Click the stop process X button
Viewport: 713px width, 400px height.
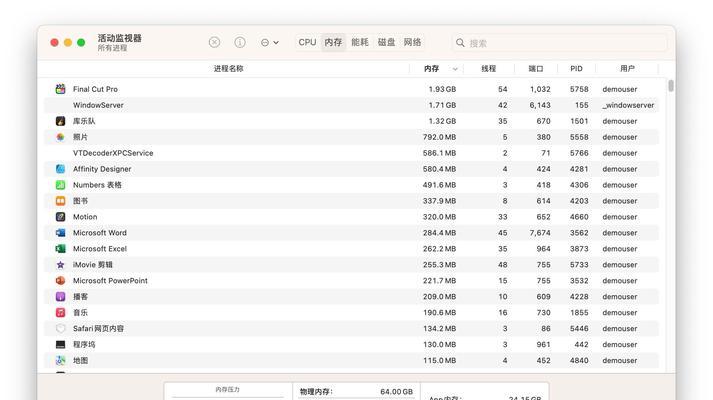(x=214, y=42)
